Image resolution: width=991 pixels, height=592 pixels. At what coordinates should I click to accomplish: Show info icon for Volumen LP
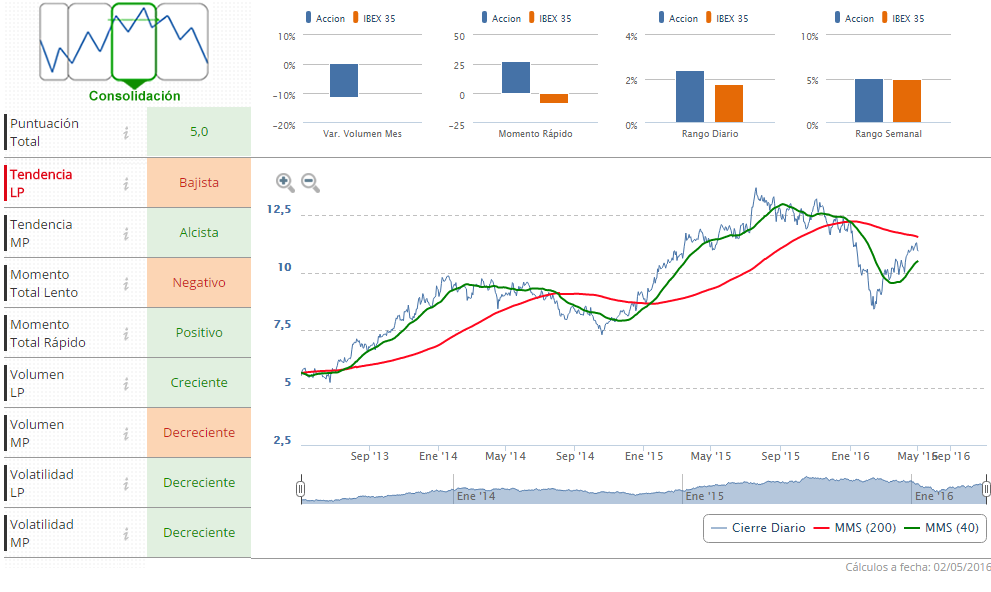point(126,383)
